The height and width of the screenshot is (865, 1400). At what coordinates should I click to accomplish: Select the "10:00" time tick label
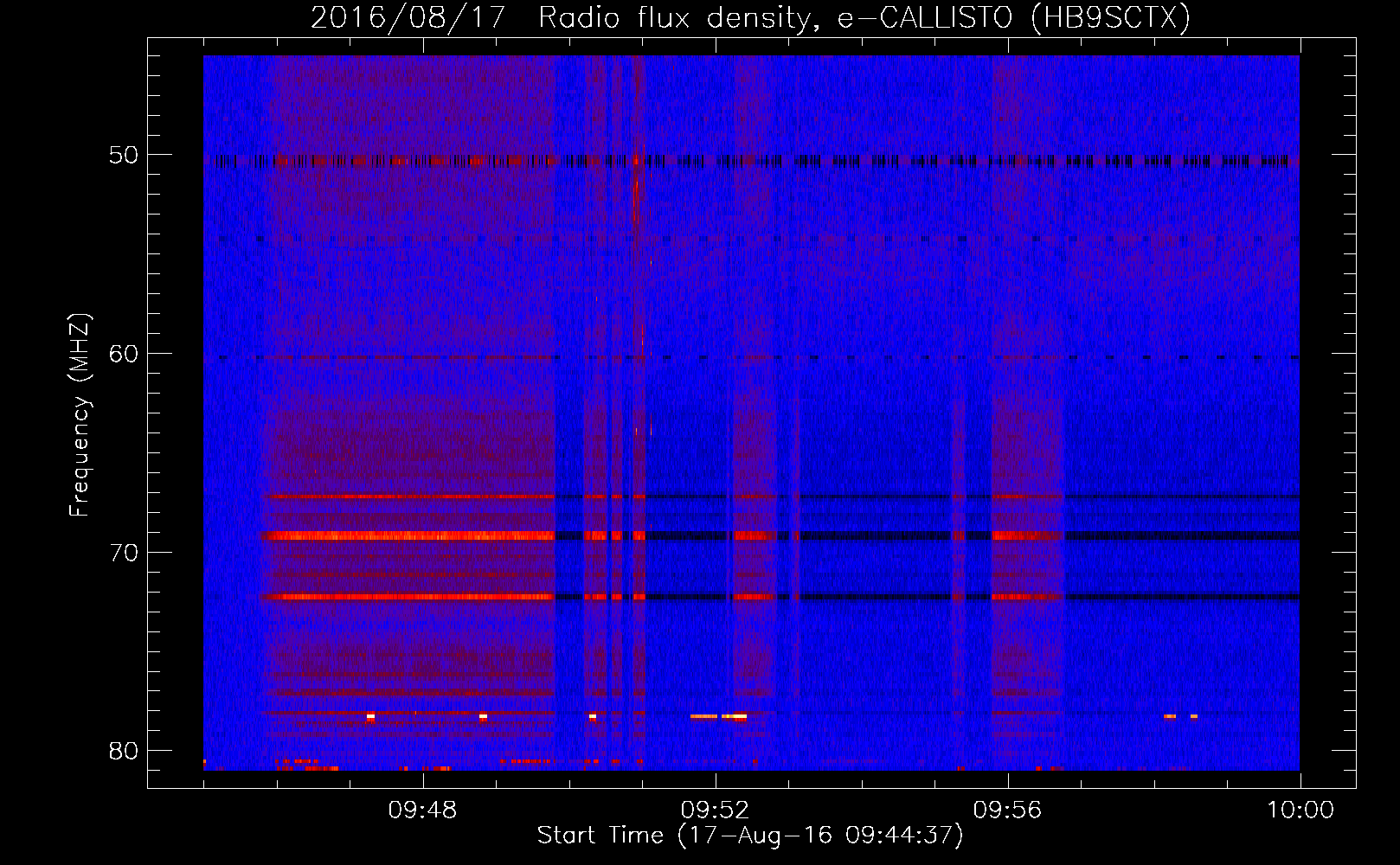1300,811
